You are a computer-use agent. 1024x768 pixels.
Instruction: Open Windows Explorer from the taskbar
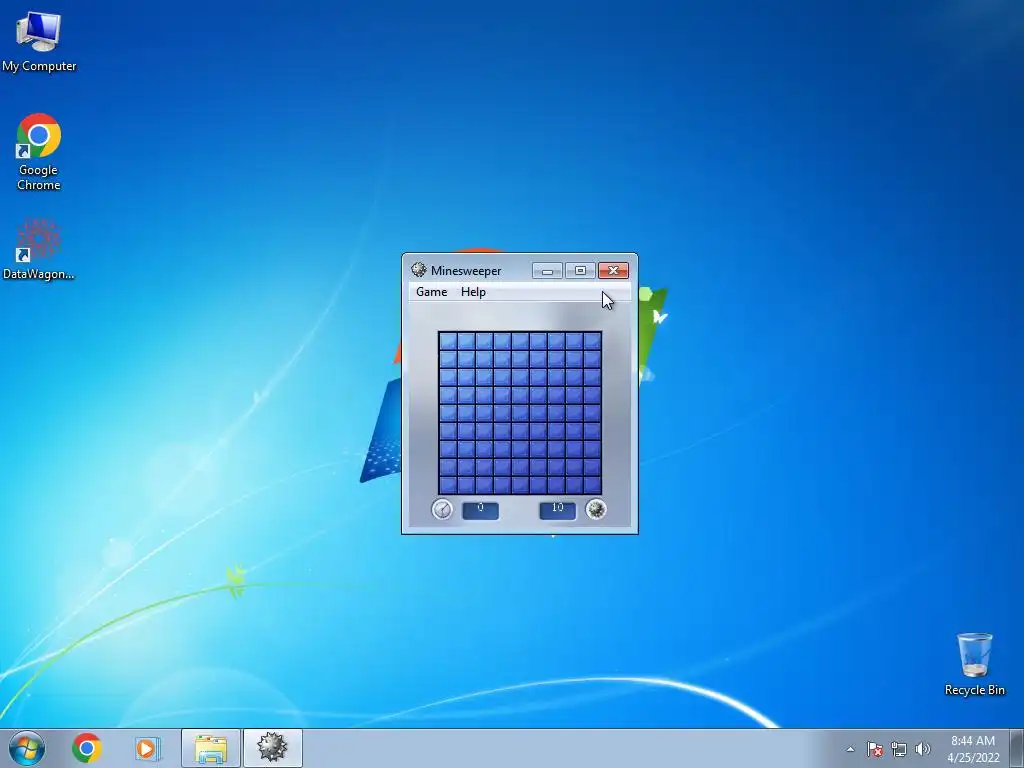211,748
